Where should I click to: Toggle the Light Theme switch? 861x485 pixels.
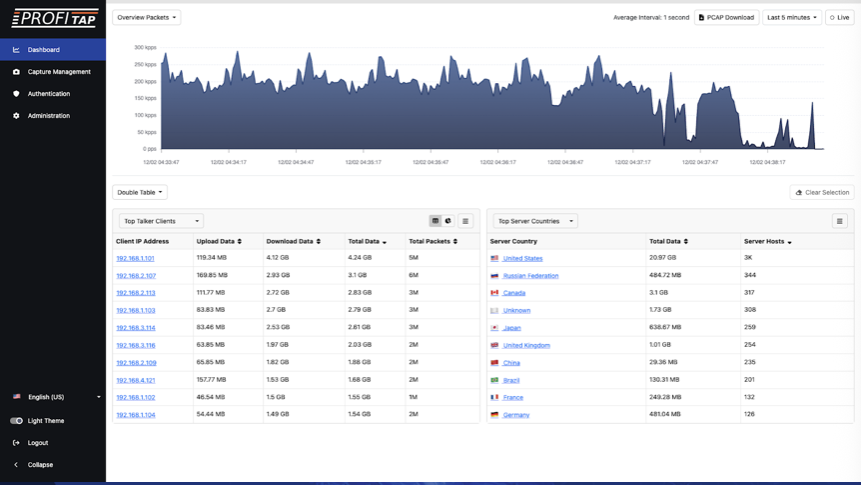[17, 421]
